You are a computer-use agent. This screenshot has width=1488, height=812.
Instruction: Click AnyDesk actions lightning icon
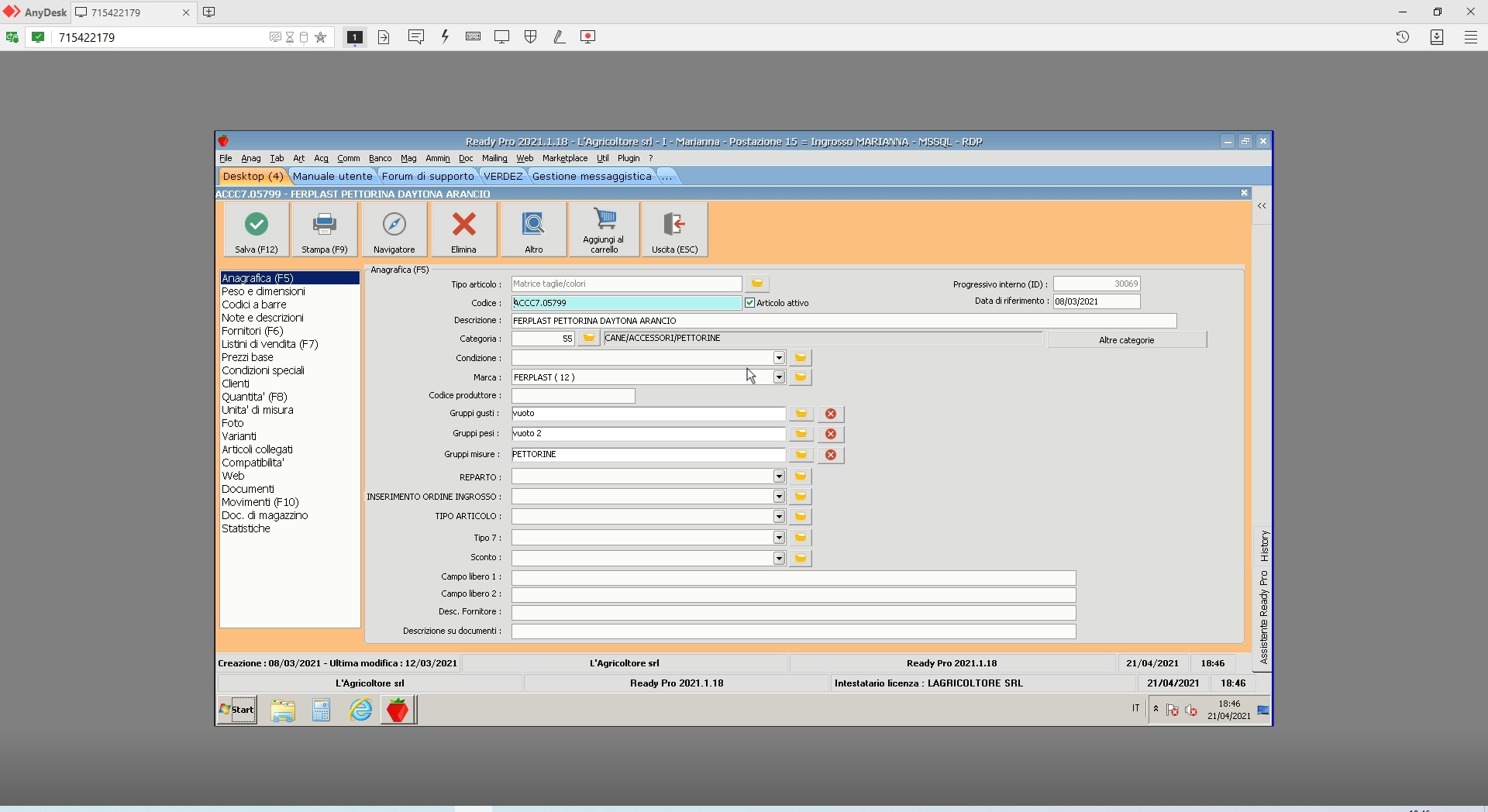445,36
